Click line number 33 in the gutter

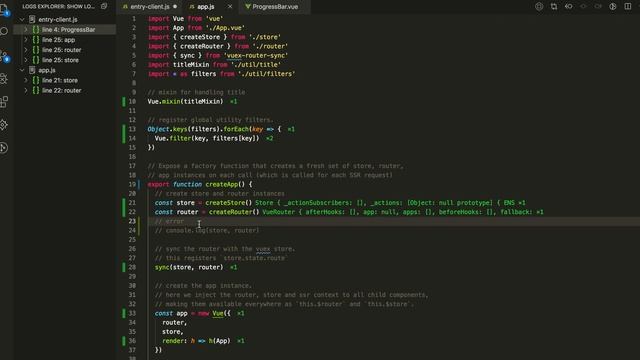pos(132,313)
